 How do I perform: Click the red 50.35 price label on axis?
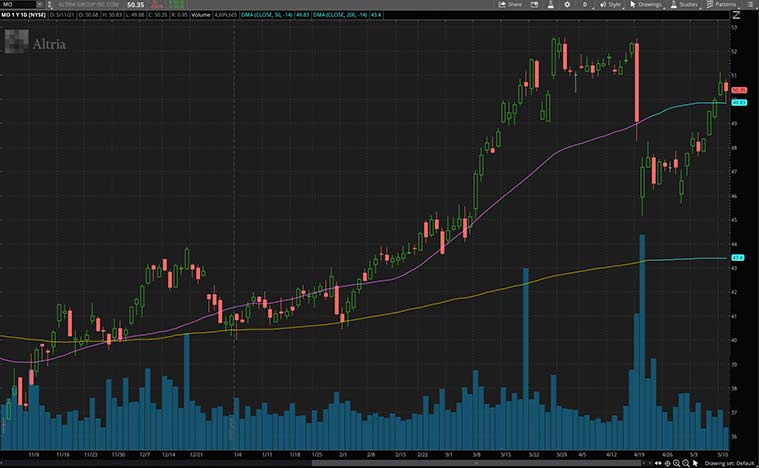(x=741, y=90)
